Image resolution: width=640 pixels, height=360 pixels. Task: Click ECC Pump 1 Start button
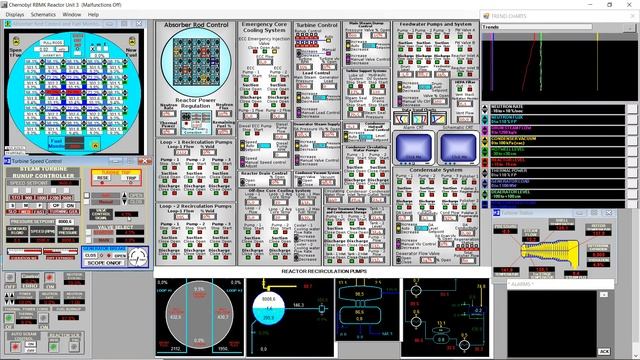click(257, 80)
